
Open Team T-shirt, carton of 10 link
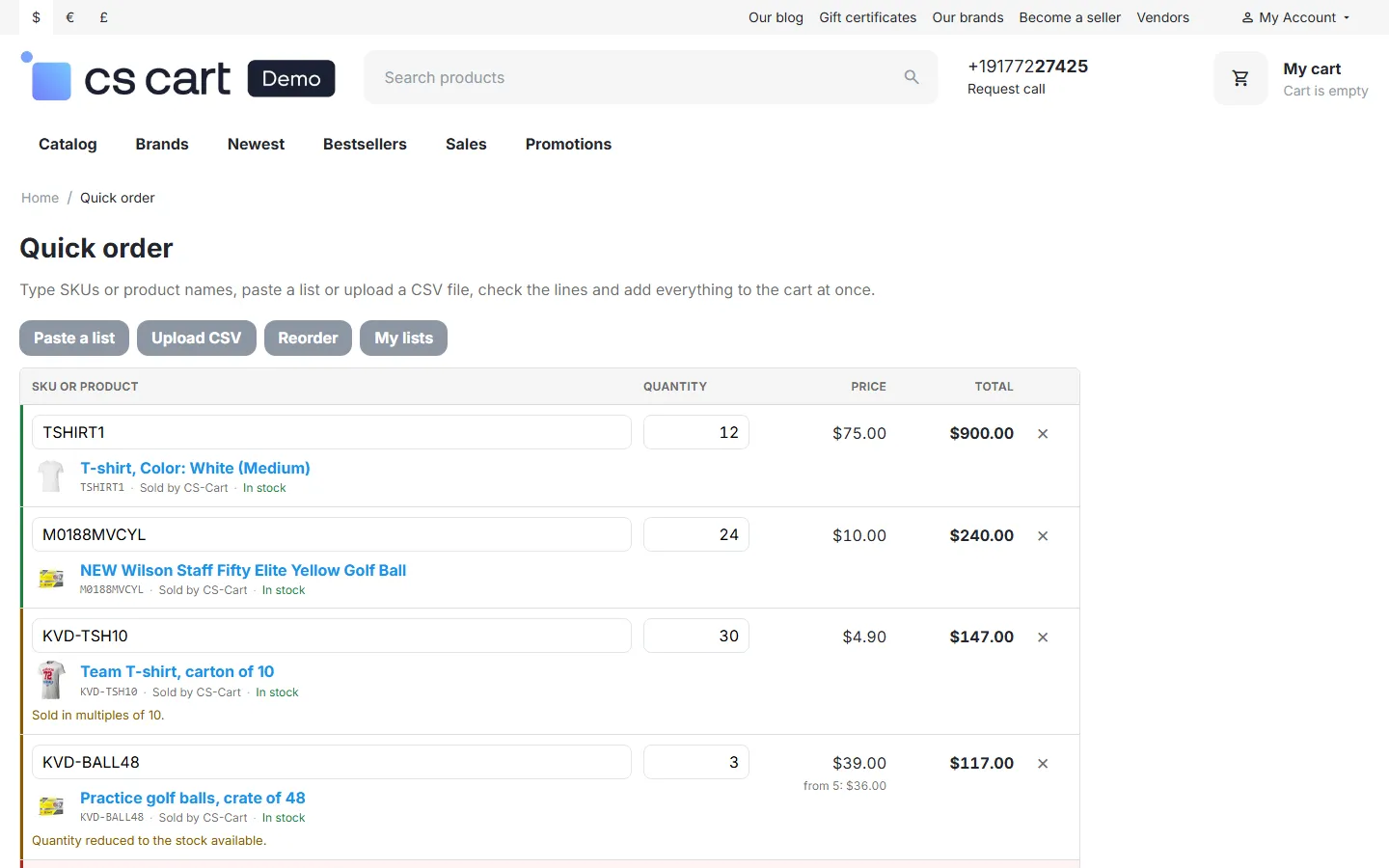[177, 671]
